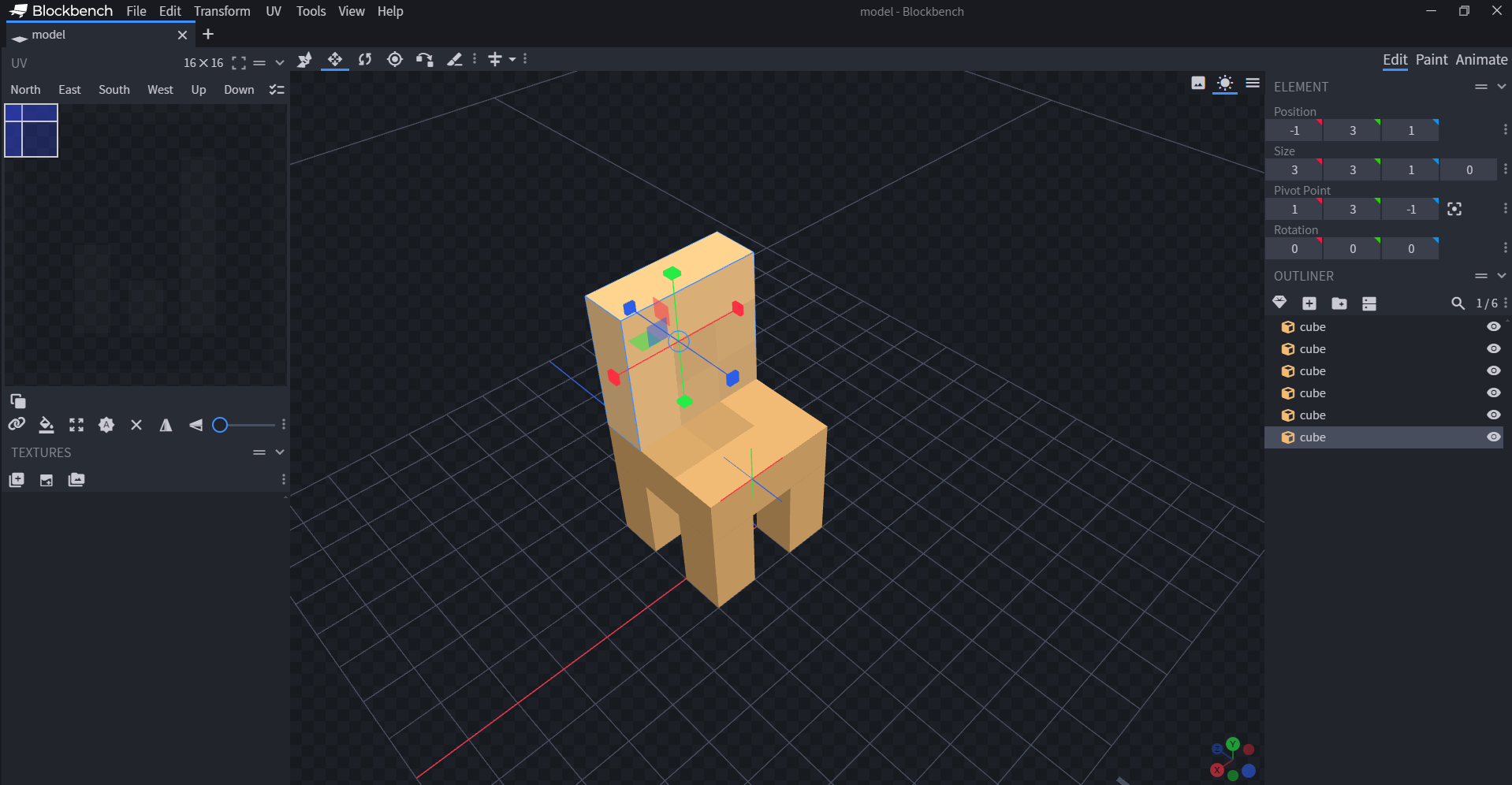Click the Add Cube button in Outliner
Screen dimensions: 1512x785
click(1309, 303)
